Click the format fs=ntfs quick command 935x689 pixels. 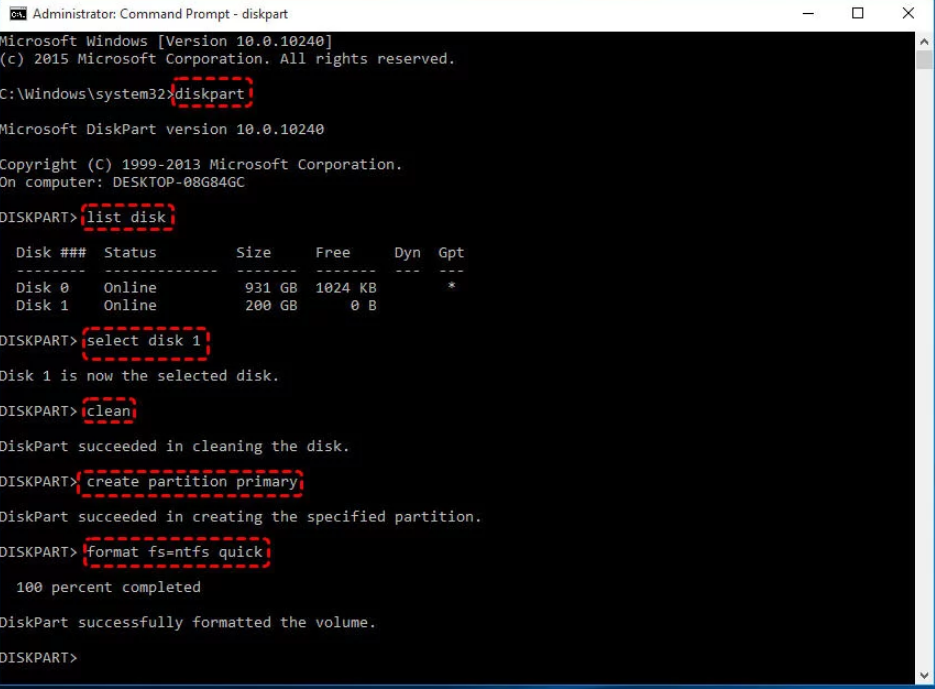coord(177,552)
